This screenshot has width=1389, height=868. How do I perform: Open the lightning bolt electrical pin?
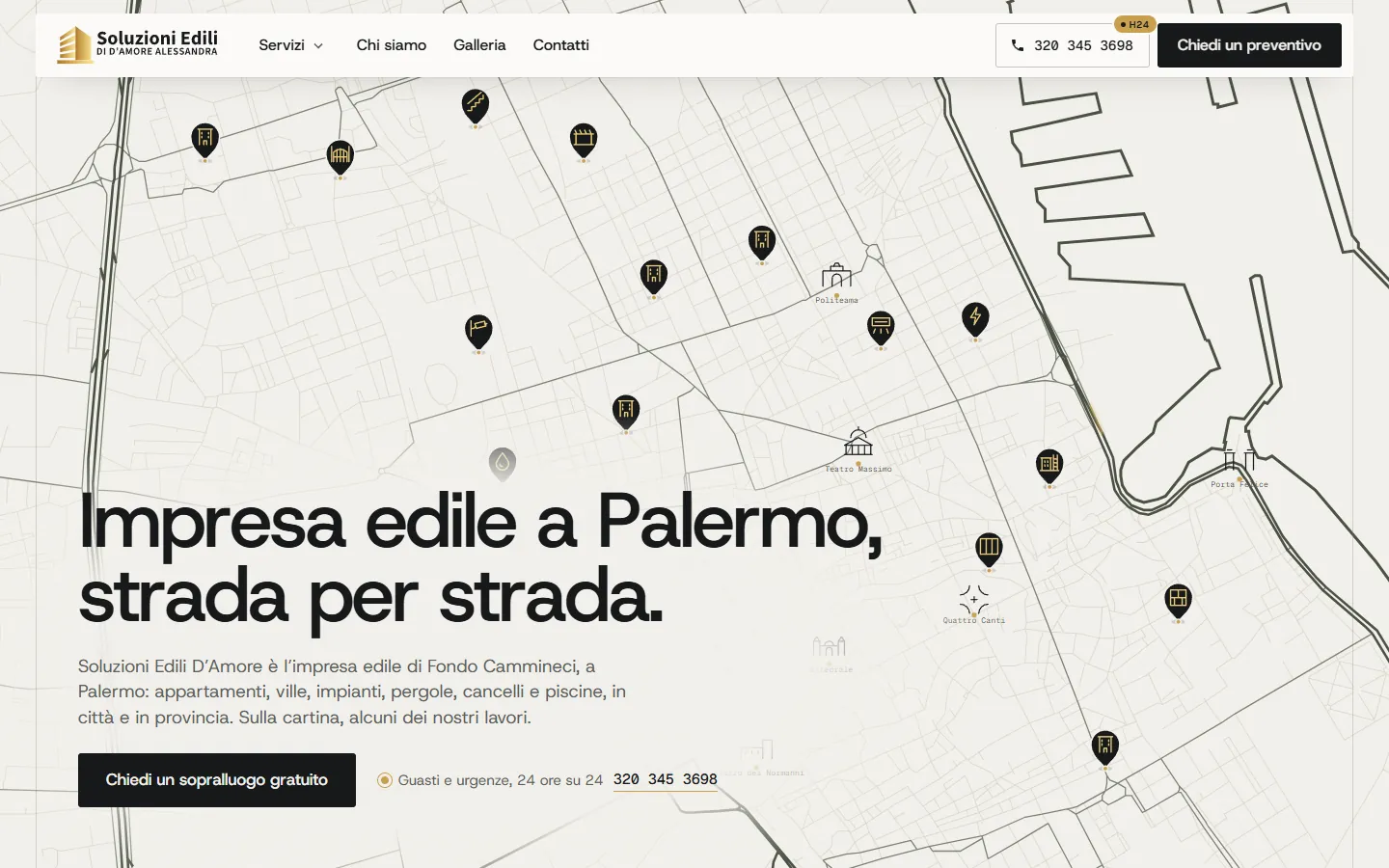pos(975,318)
